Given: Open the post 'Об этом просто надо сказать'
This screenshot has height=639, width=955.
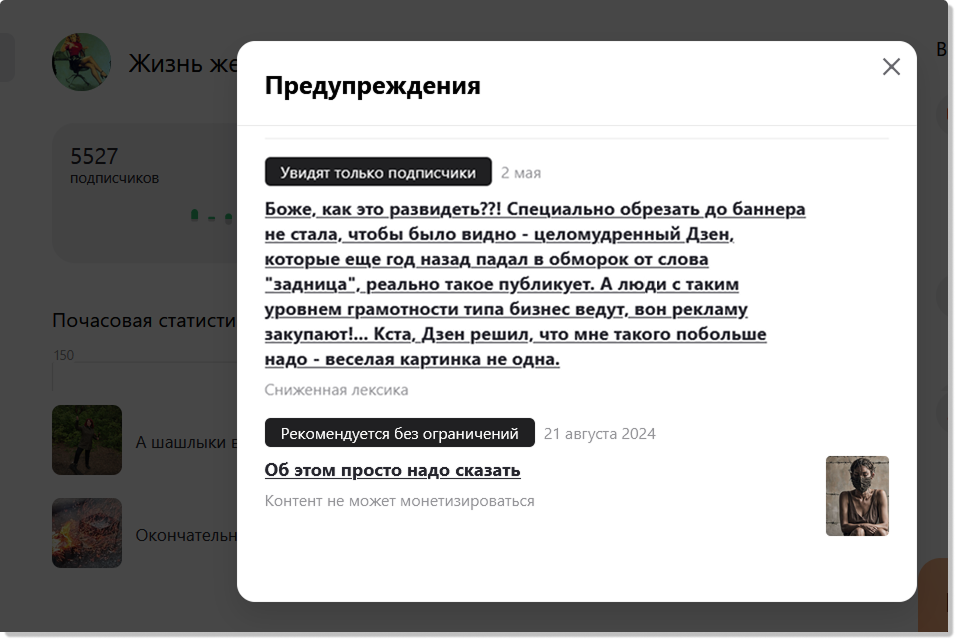Looking at the screenshot, I should click(x=392, y=470).
